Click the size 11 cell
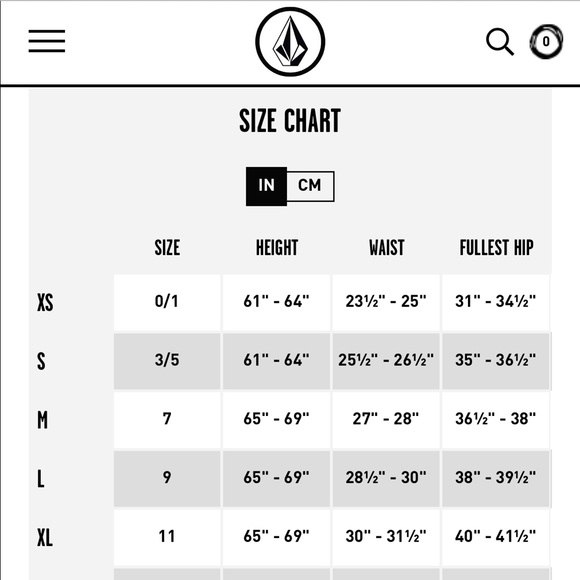580x580 pixels. coord(167,537)
